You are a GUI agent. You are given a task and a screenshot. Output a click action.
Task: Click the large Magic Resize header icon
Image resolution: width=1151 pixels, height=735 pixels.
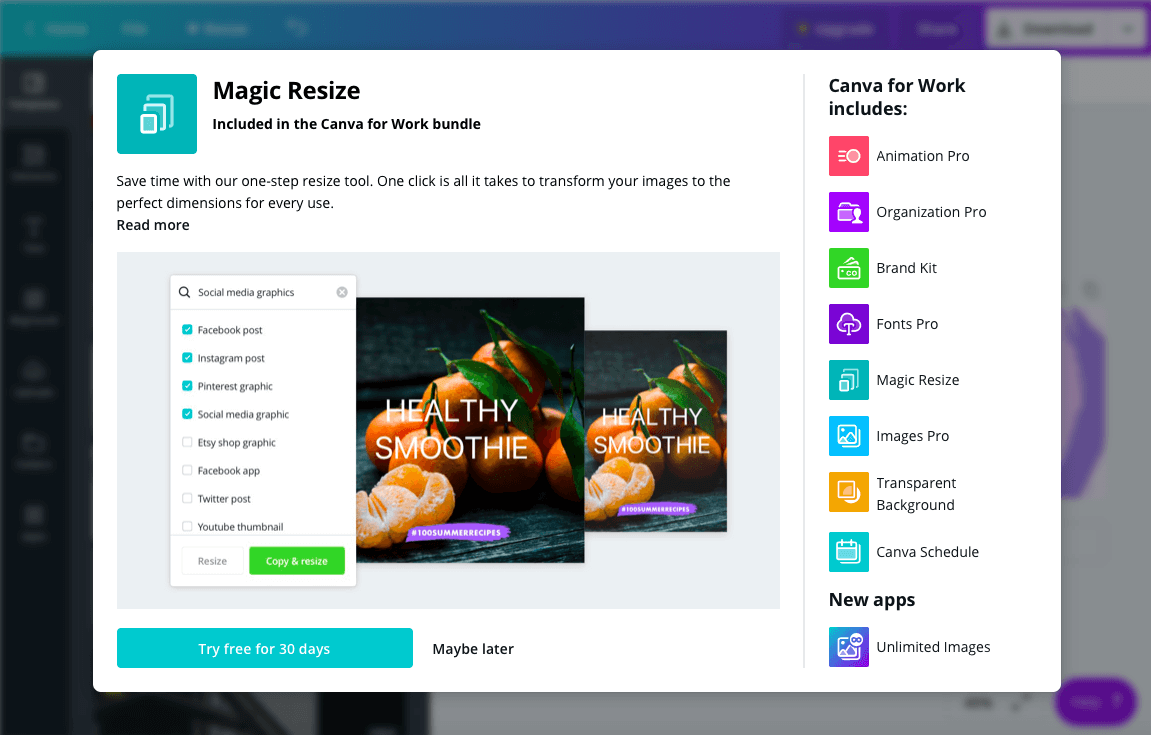pyautogui.click(x=156, y=114)
